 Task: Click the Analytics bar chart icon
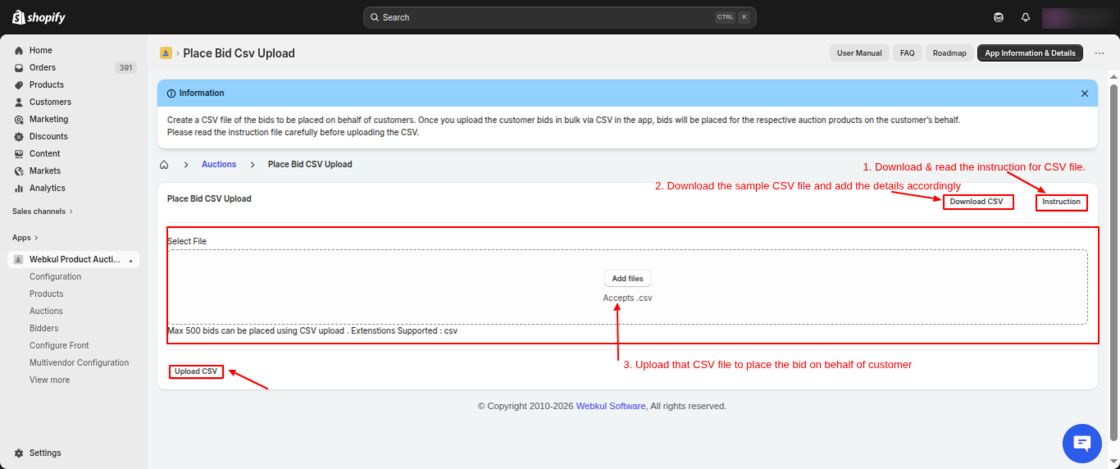[x=19, y=188]
